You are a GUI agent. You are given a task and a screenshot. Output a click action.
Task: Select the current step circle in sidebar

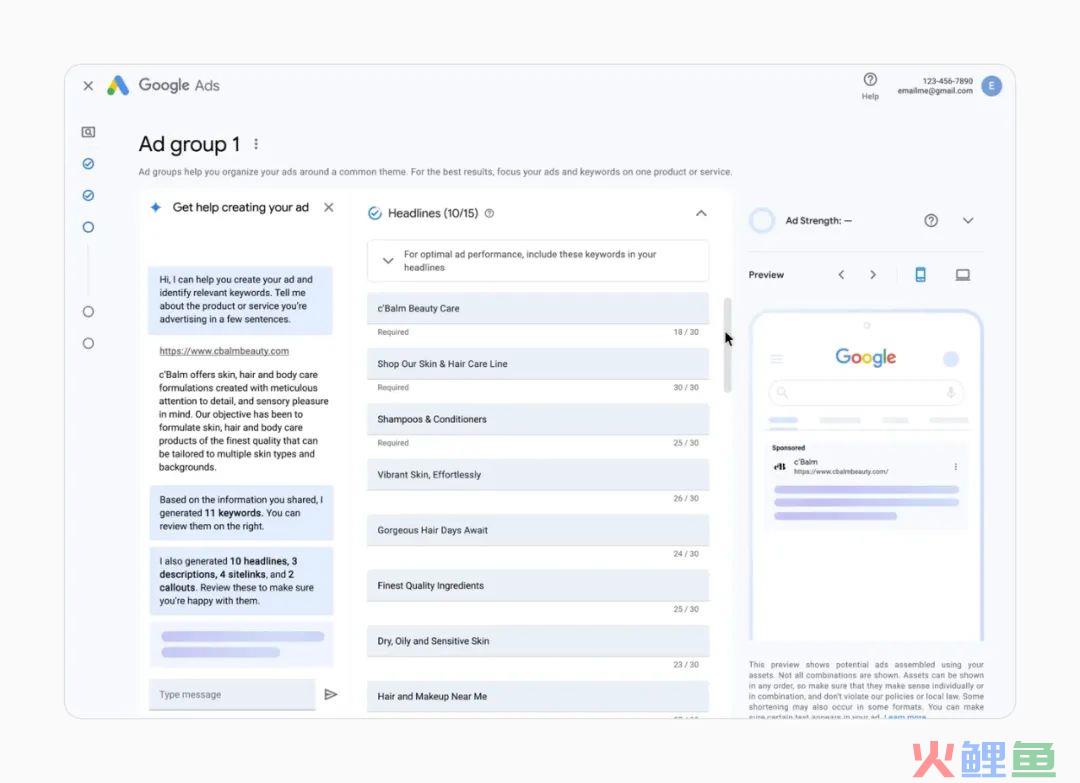coord(88,227)
